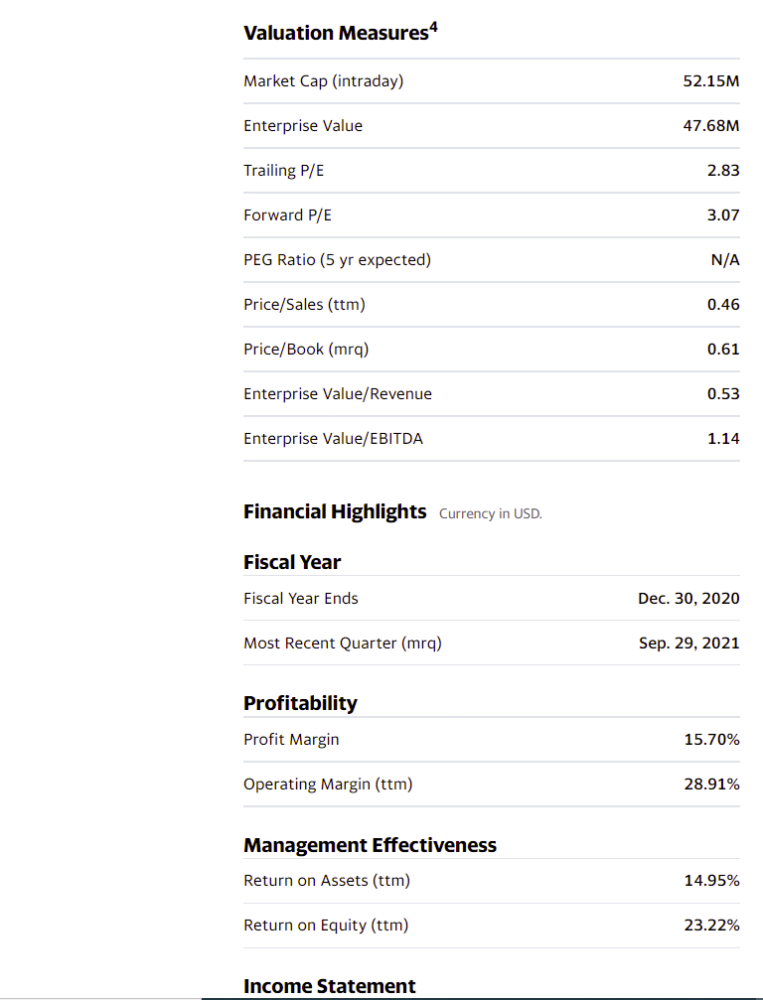The image size is (763, 1000).
Task: Click the 52.15M market cap value
Action: (x=711, y=81)
